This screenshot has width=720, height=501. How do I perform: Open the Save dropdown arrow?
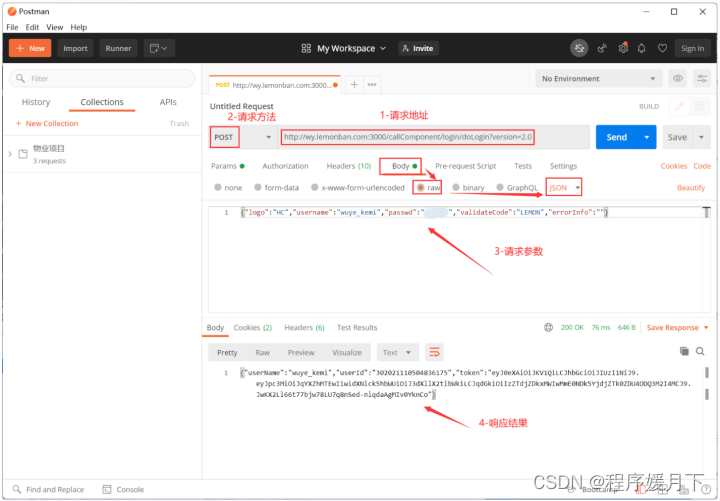(x=701, y=137)
